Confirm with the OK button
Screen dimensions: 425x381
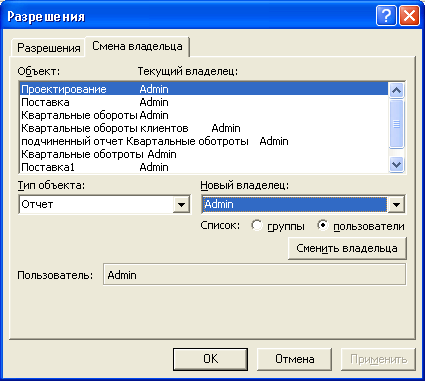pos(210,359)
